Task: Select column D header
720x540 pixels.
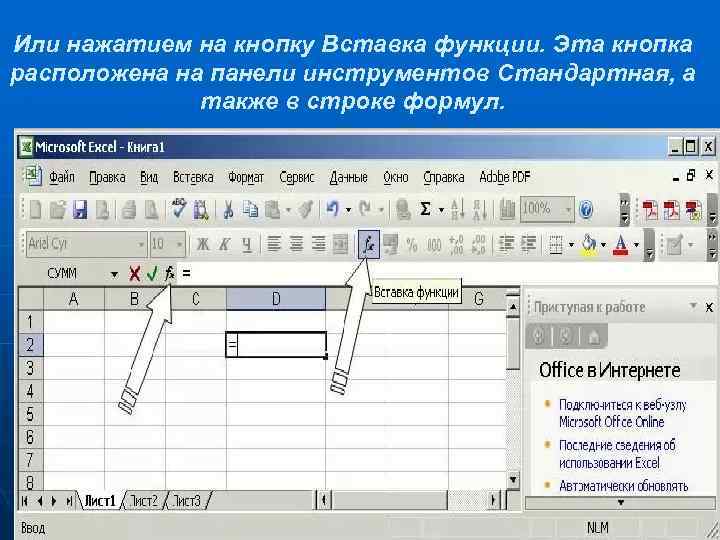Action: [x=276, y=299]
